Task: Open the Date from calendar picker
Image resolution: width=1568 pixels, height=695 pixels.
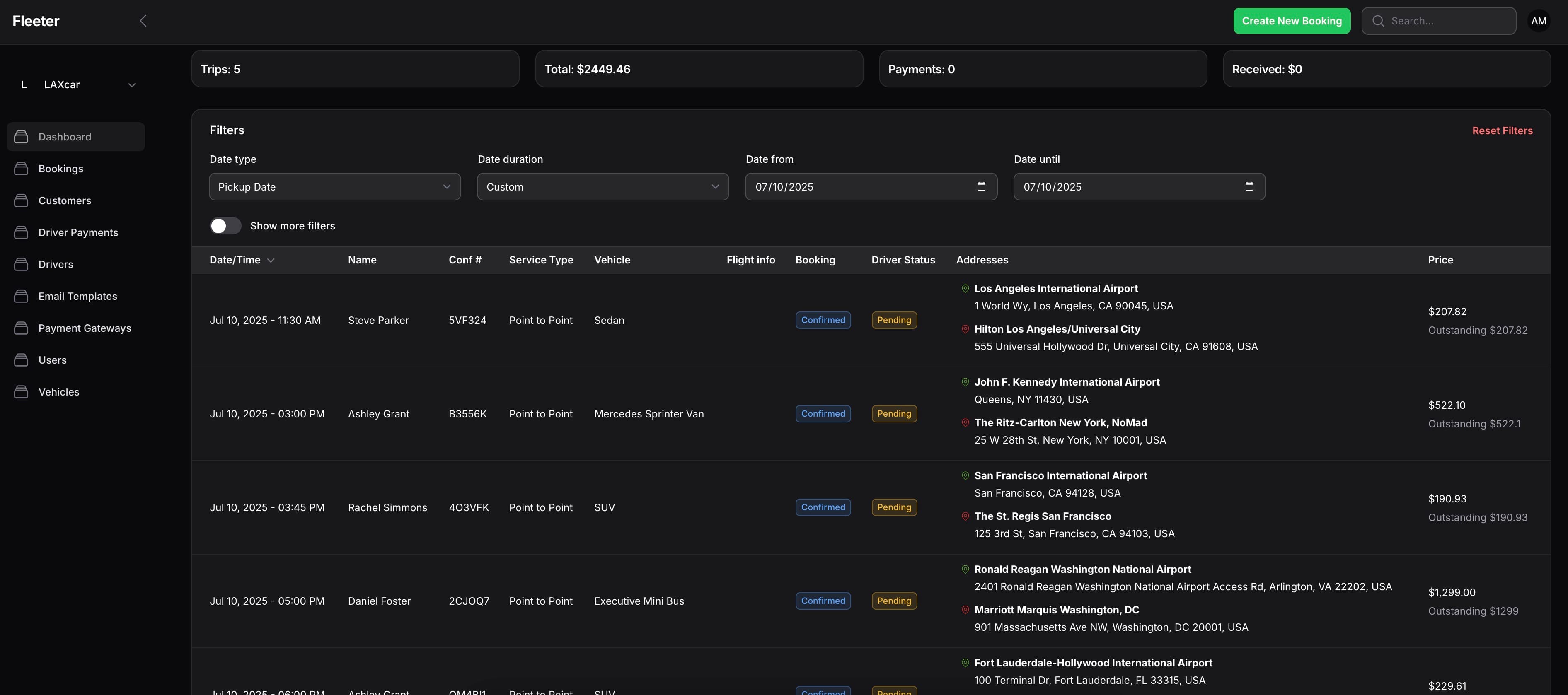Action: [x=980, y=187]
